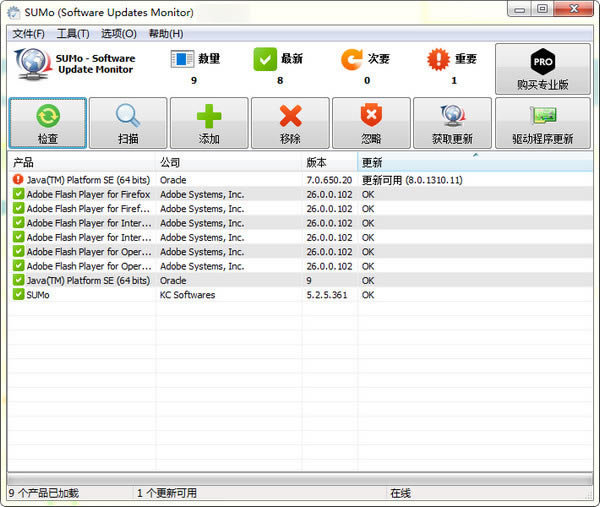Click the 数量 total count icon
The height and width of the screenshot is (507, 600).
point(182,59)
